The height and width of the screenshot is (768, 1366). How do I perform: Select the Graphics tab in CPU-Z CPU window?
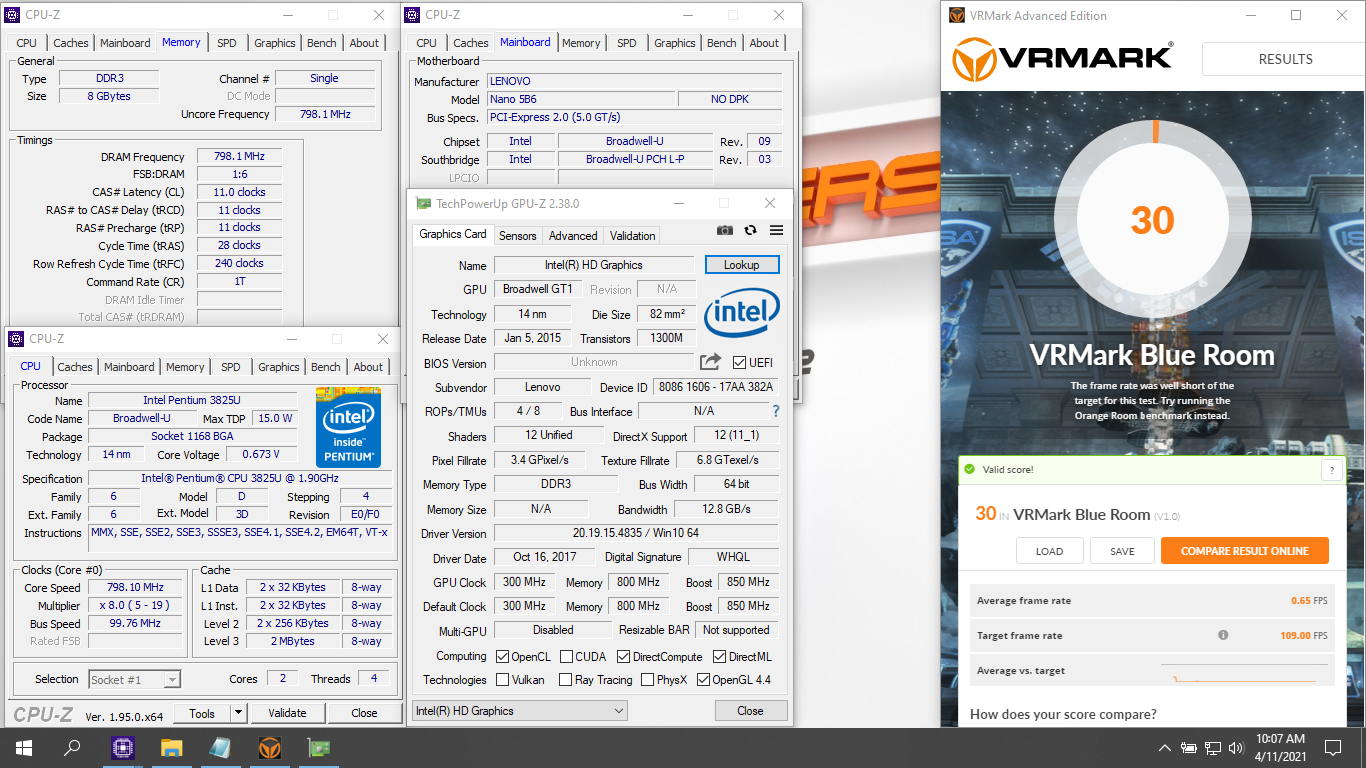coord(278,367)
